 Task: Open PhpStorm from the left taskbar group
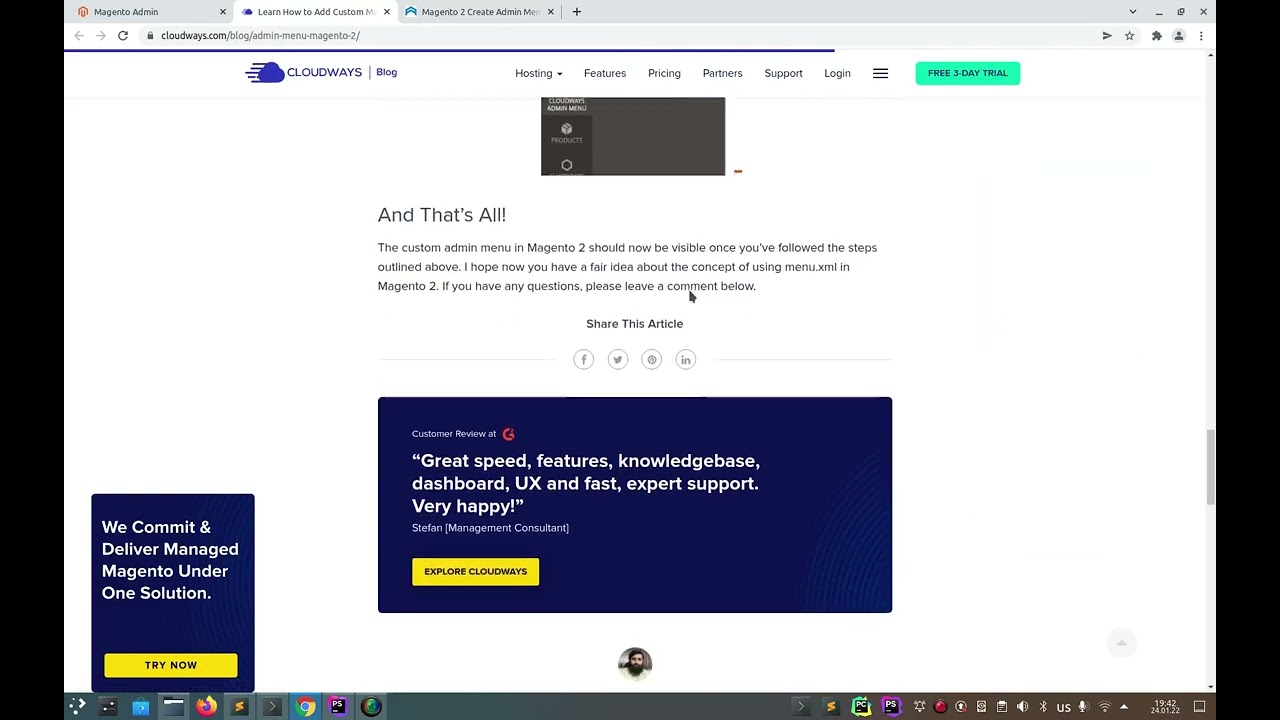(x=338, y=706)
